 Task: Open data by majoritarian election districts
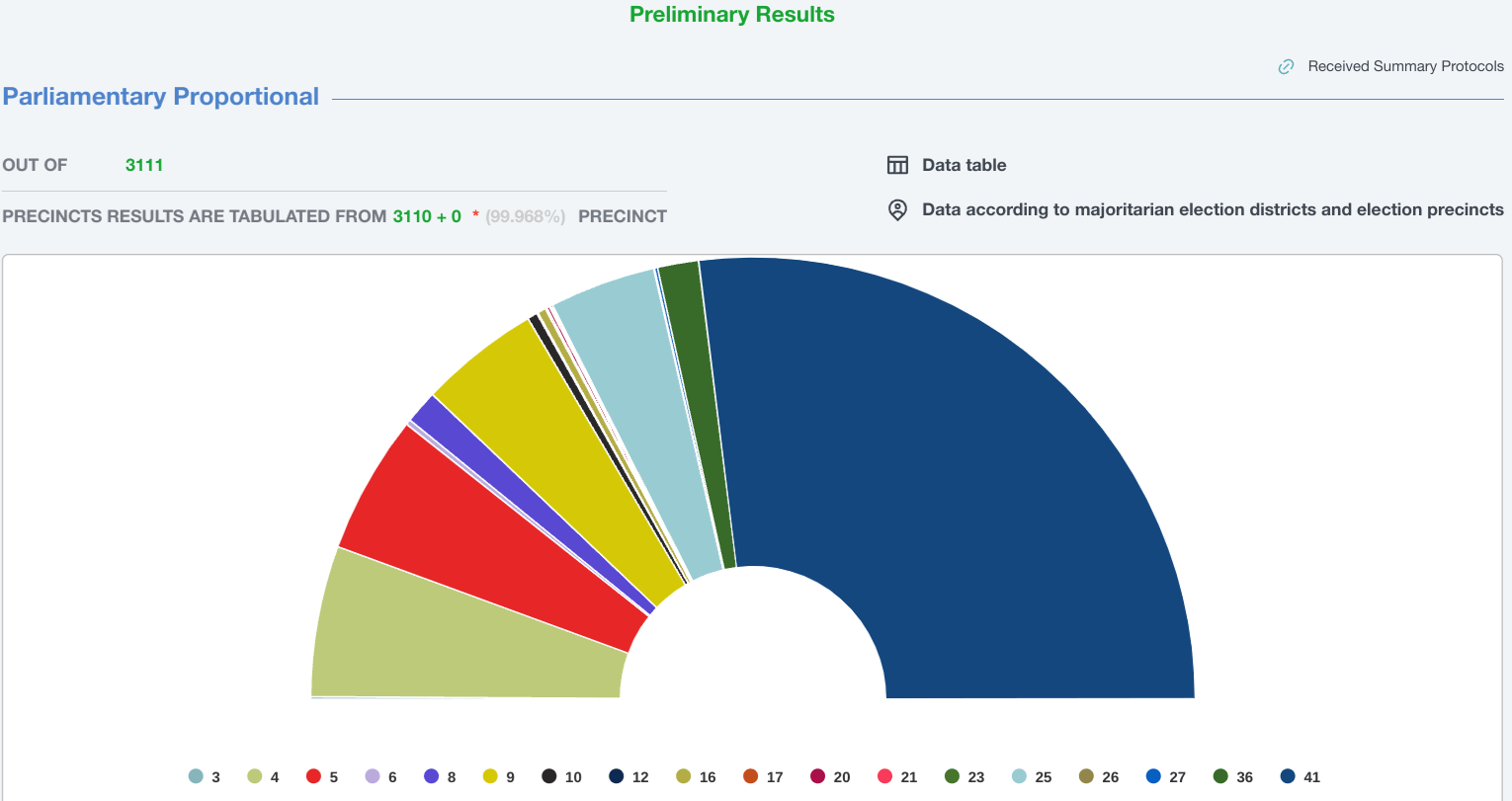pos(1212,209)
